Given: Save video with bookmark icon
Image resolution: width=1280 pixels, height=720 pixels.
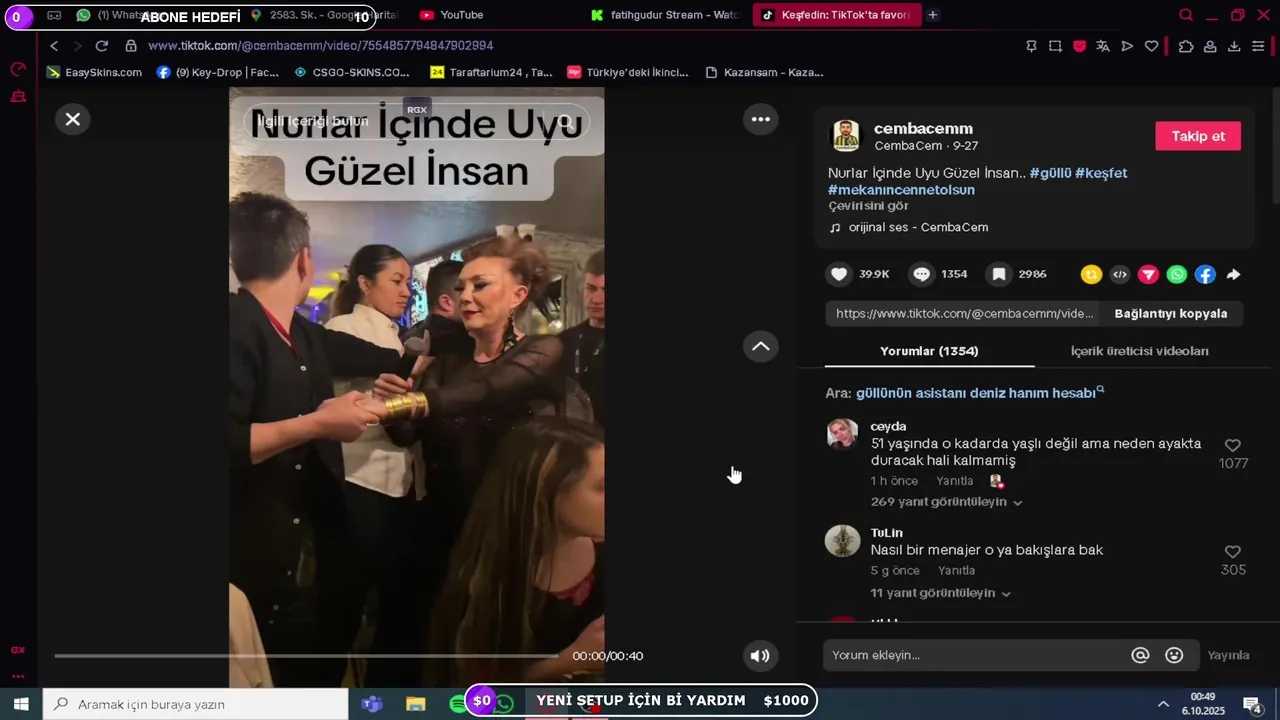Looking at the screenshot, I should tap(998, 274).
